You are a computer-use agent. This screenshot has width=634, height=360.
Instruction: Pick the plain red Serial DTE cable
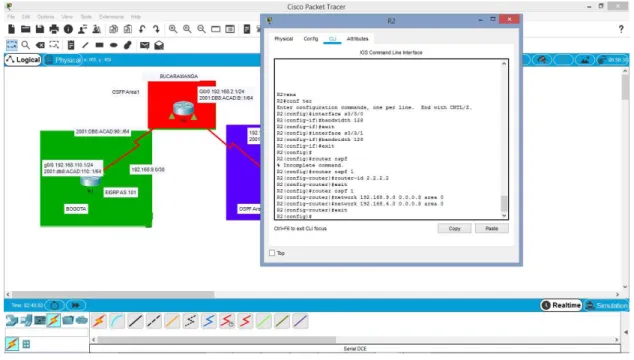tap(245, 321)
